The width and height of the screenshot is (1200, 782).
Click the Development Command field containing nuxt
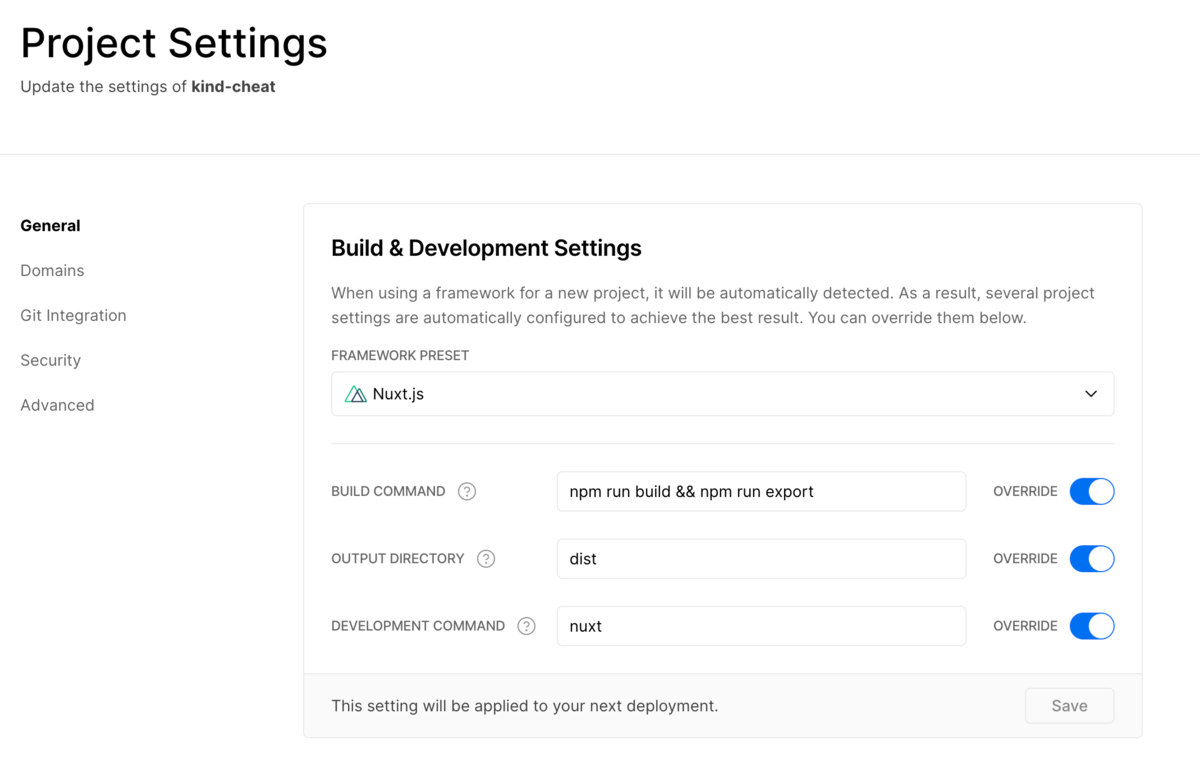pyautogui.click(x=761, y=626)
